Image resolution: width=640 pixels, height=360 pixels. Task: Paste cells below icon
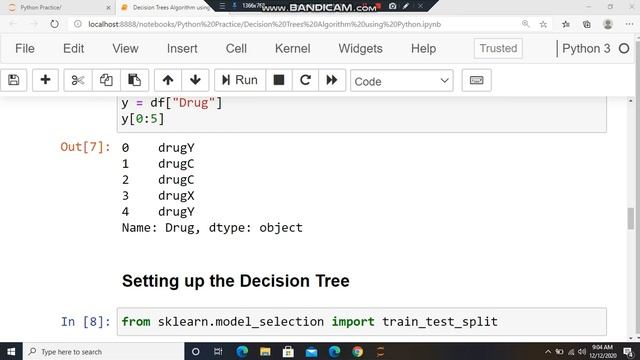point(134,80)
